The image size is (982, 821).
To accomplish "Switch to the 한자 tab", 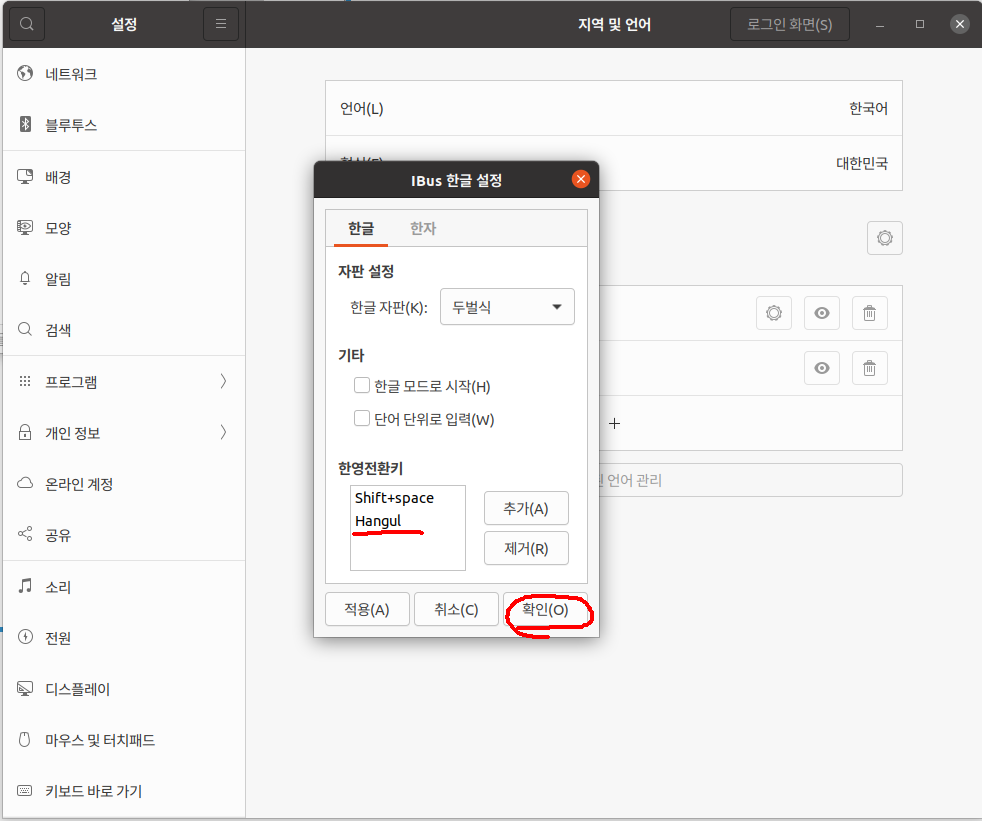I will [423, 229].
